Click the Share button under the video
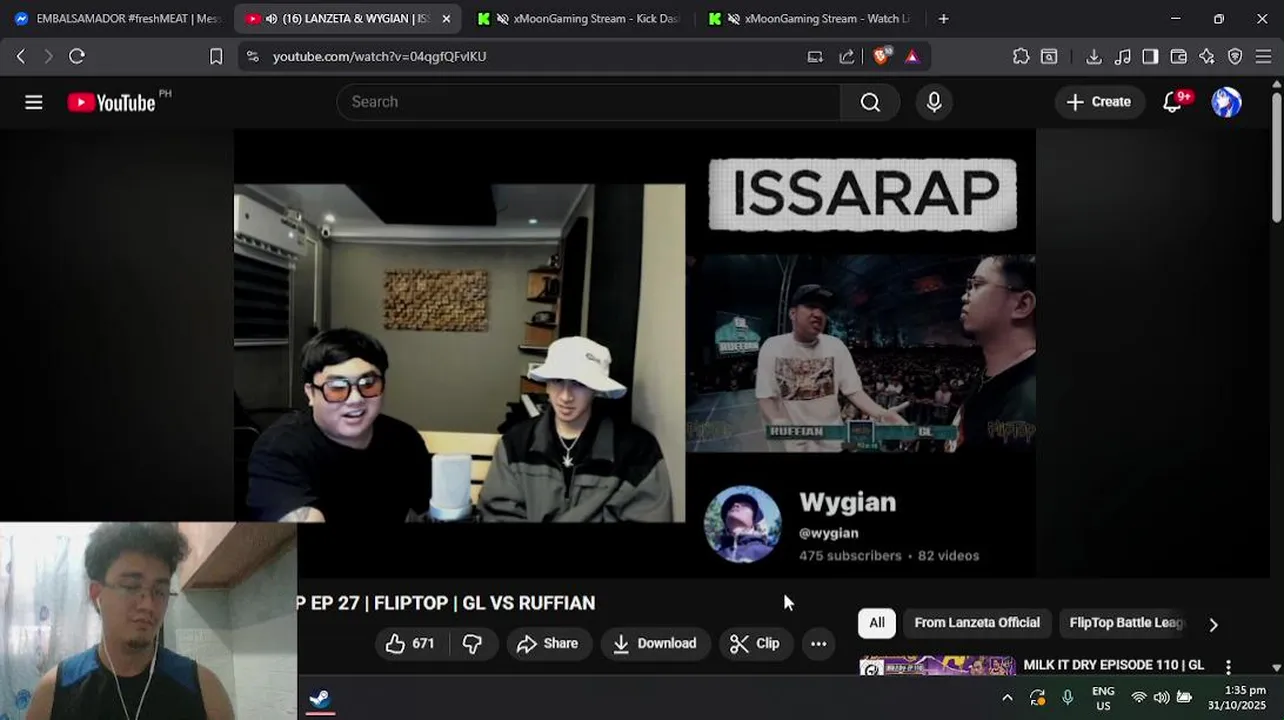The image size is (1284, 720). (x=547, y=643)
